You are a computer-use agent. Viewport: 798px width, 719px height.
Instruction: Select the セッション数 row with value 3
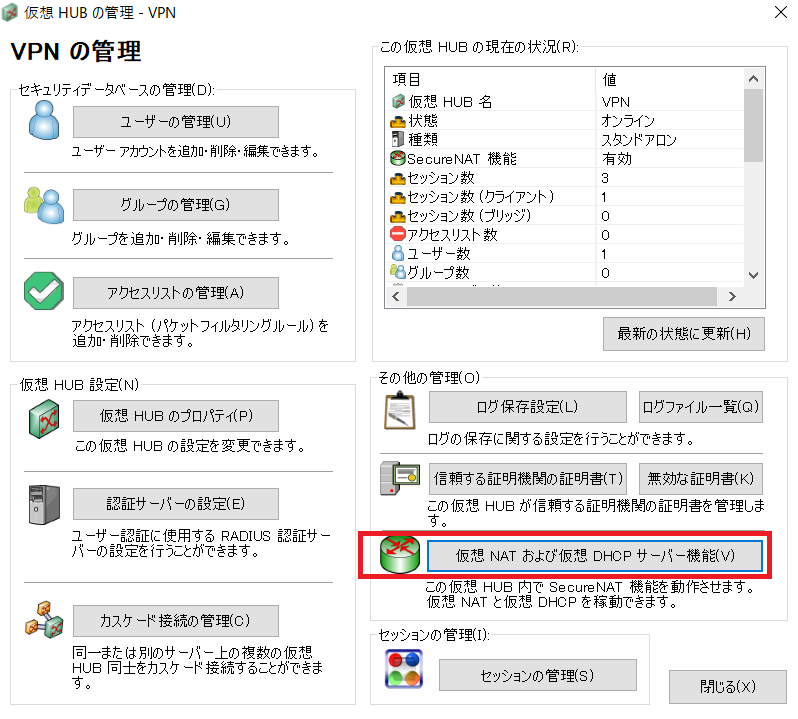click(x=565, y=178)
